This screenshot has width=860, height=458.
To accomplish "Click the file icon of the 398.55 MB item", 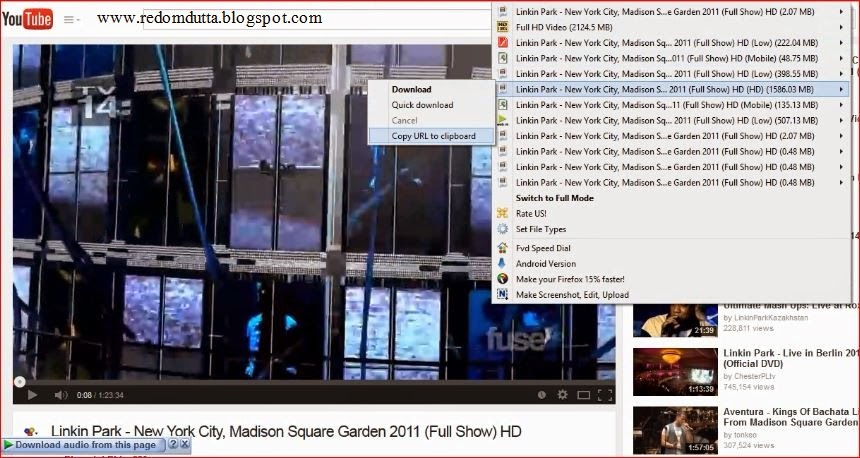I will tap(502, 73).
